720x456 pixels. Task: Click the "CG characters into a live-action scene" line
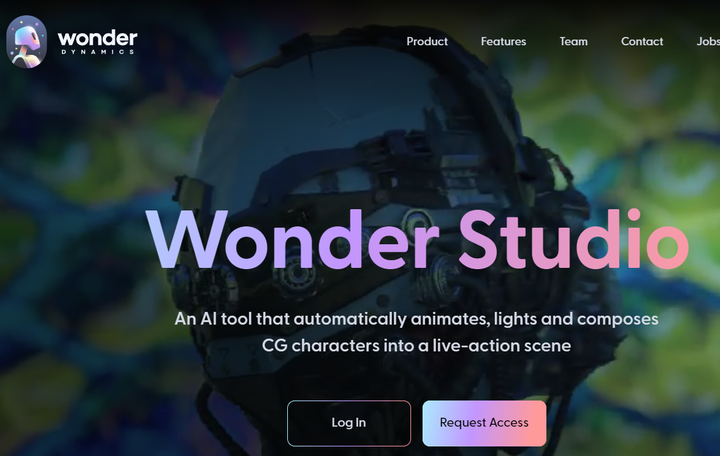point(416,345)
